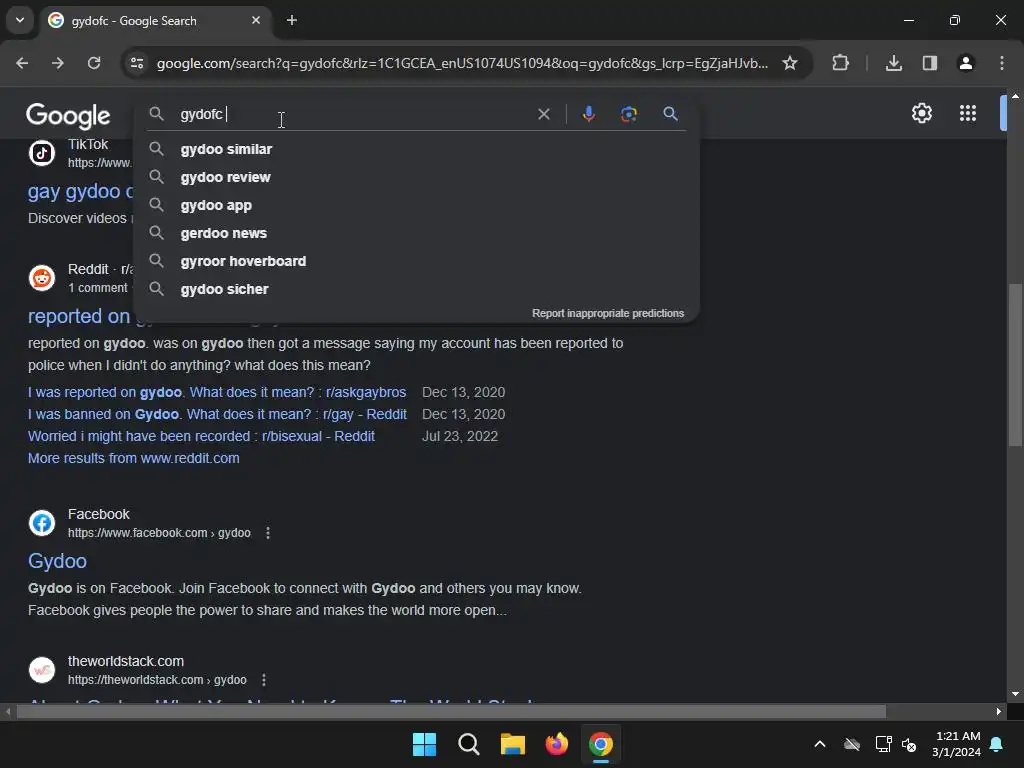Screen dimensions: 1024x768
Task: Open the tab search dropdown arrow
Action: click(x=20, y=20)
